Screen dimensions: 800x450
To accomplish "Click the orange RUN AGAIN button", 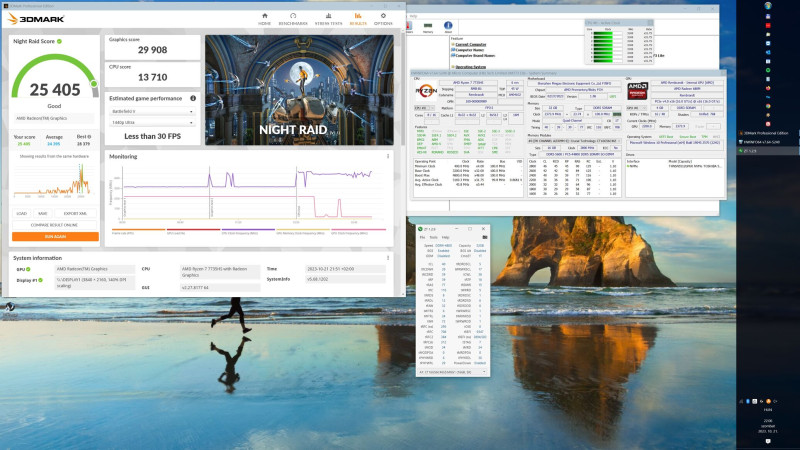I will point(55,237).
